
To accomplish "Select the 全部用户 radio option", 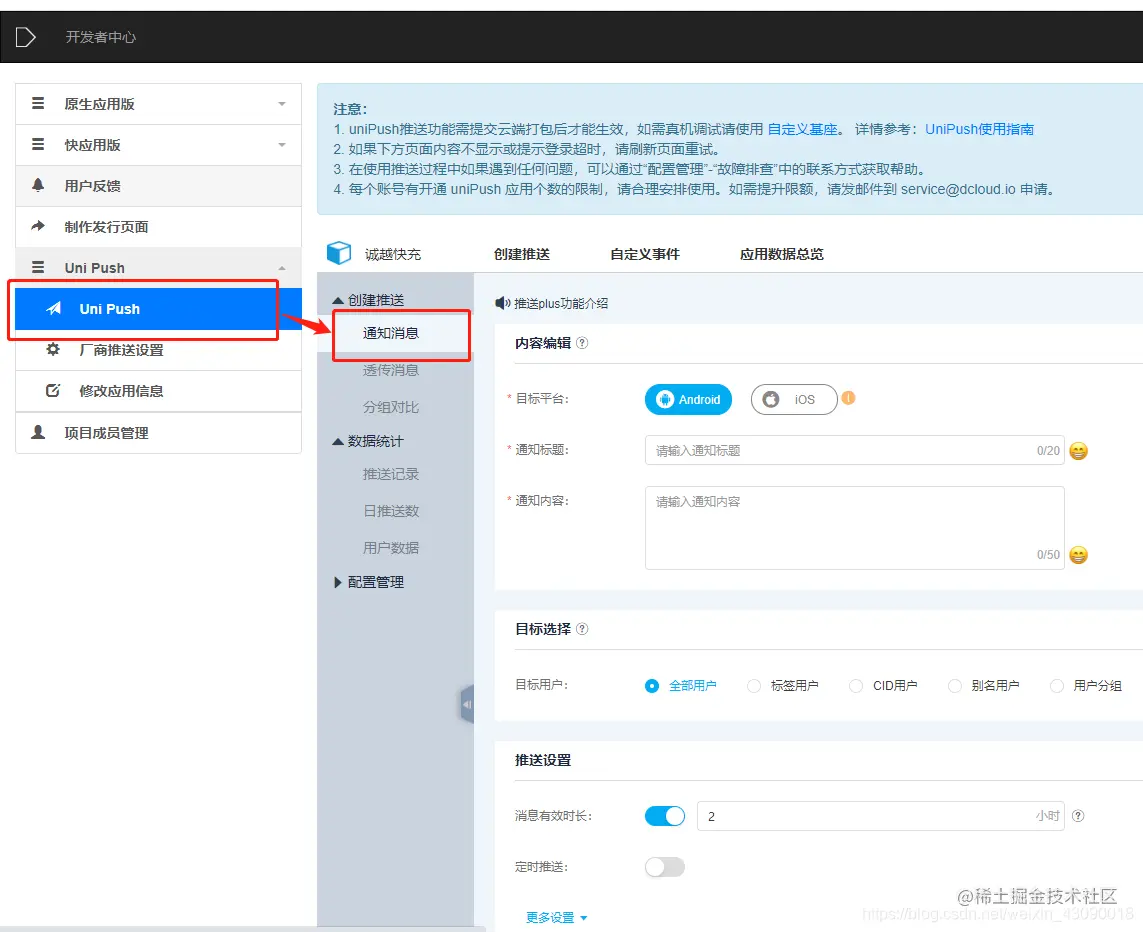I will 652,686.
